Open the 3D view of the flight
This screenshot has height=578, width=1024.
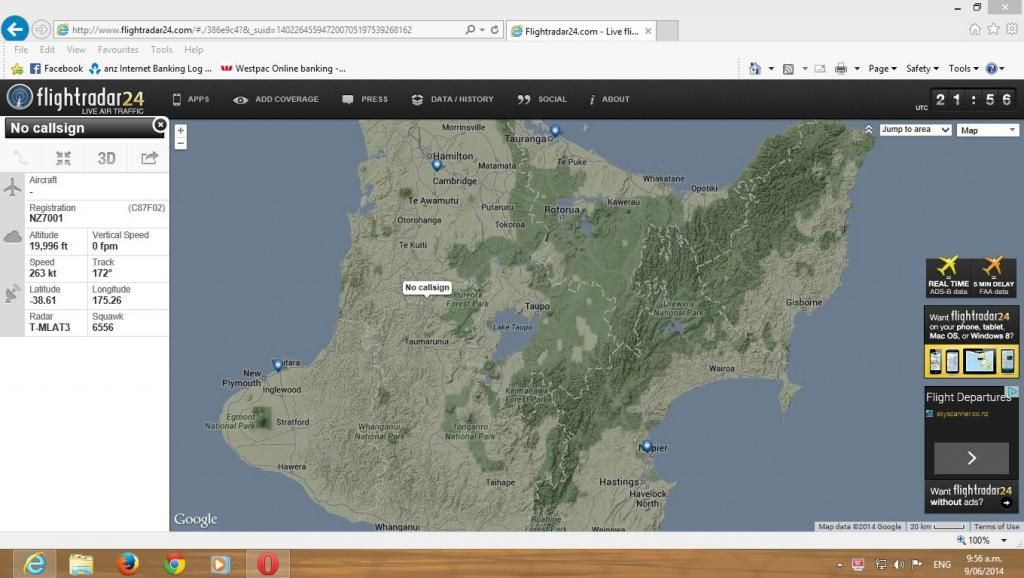[x=106, y=158]
